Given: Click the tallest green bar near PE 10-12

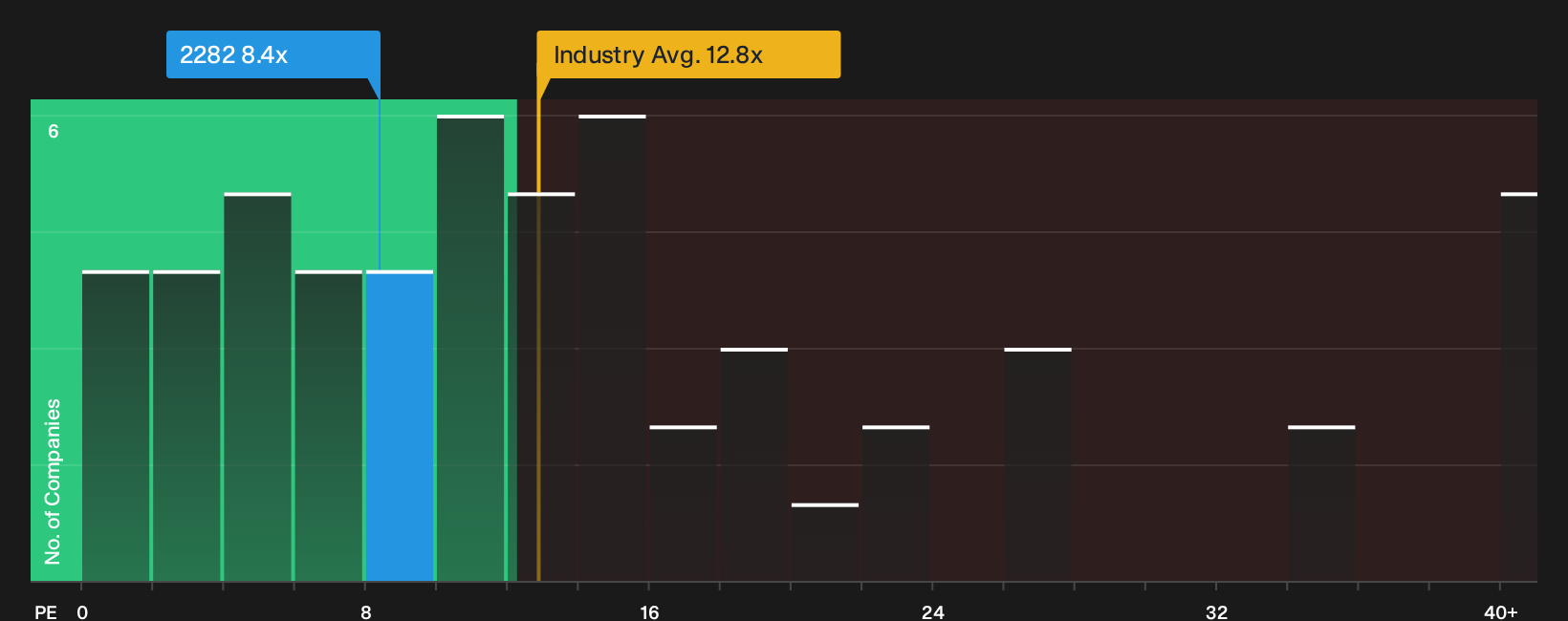Looking at the screenshot, I should point(470,349).
